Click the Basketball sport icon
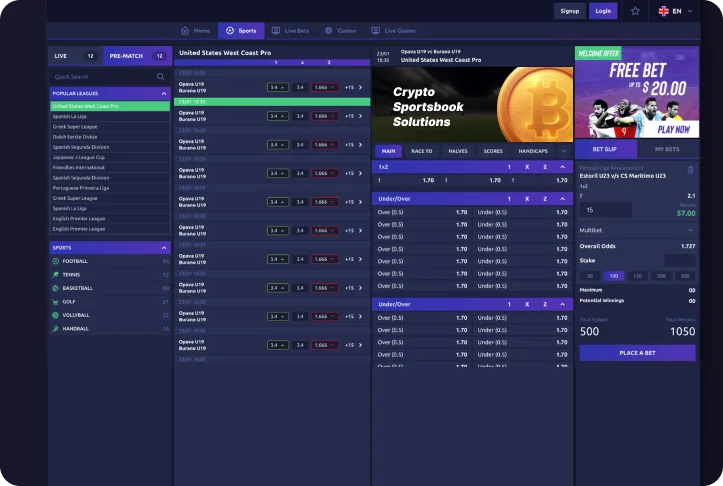The height and width of the screenshot is (486, 723). (x=56, y=288)
